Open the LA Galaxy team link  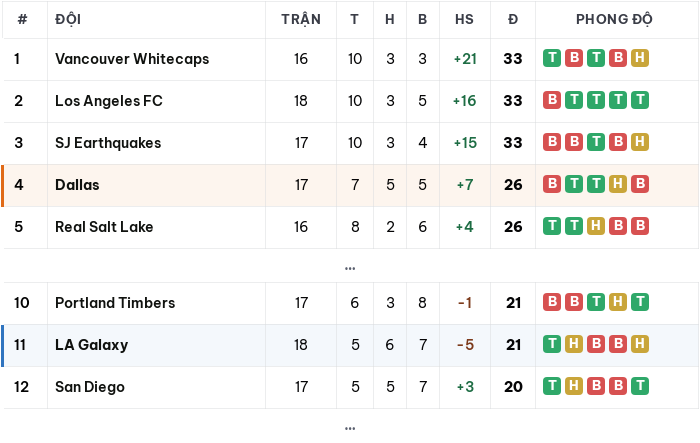tap(92, 345)
